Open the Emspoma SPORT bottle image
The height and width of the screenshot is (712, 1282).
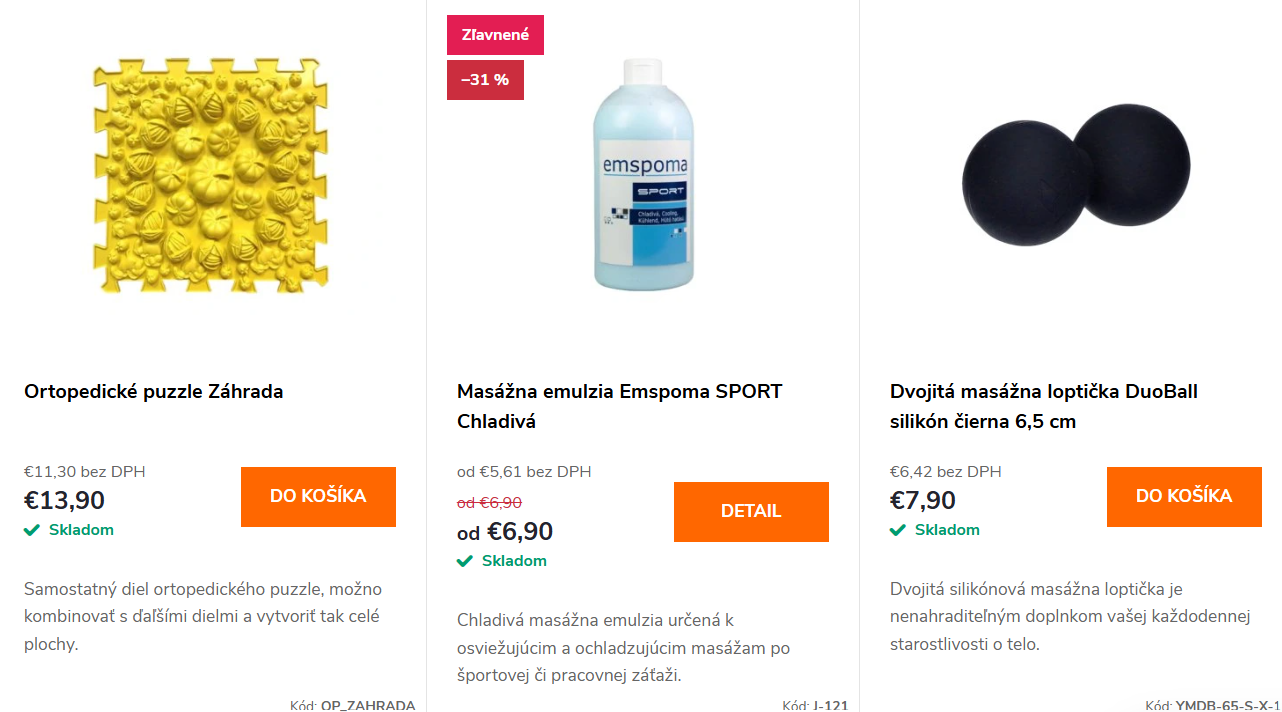click(643, 174)
